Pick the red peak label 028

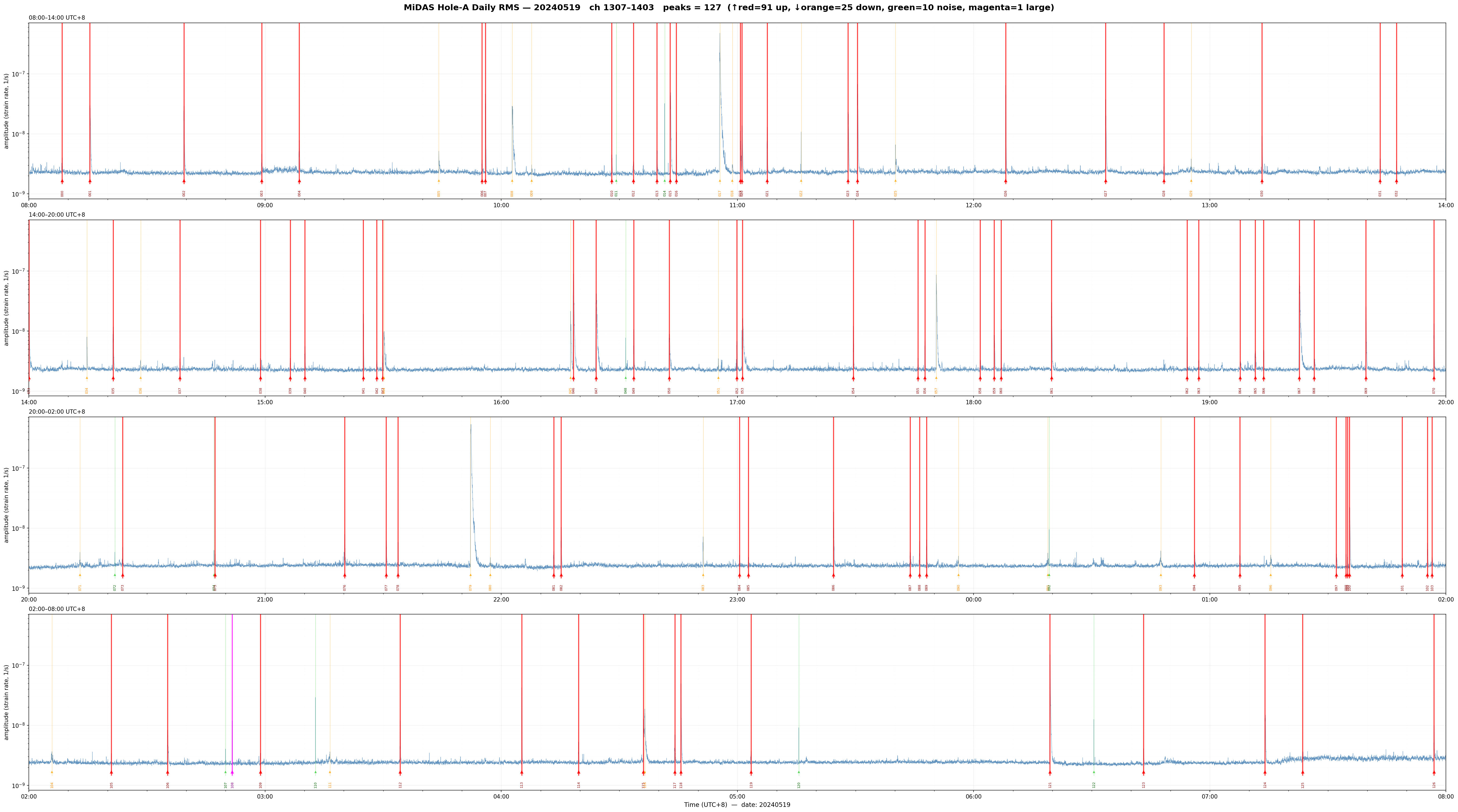click(x=1164, y=194)
